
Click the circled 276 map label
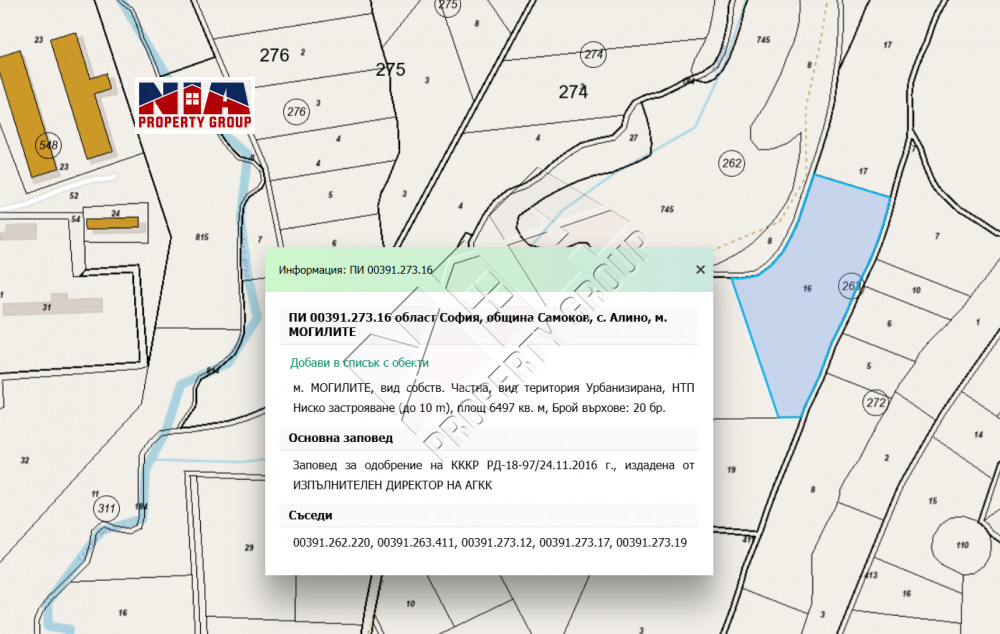[297, 112]
